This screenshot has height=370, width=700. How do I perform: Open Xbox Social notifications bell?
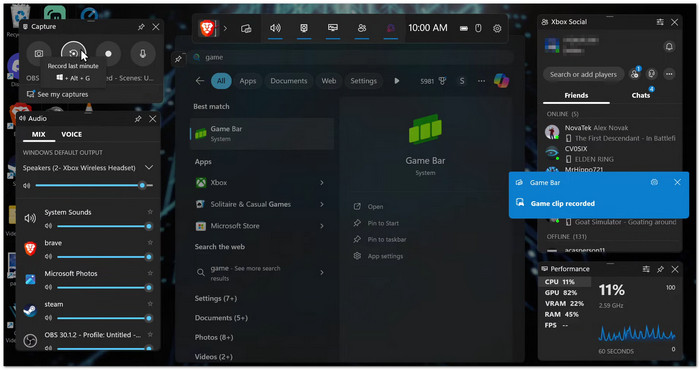pyautogui.click(x=669, y=46)
